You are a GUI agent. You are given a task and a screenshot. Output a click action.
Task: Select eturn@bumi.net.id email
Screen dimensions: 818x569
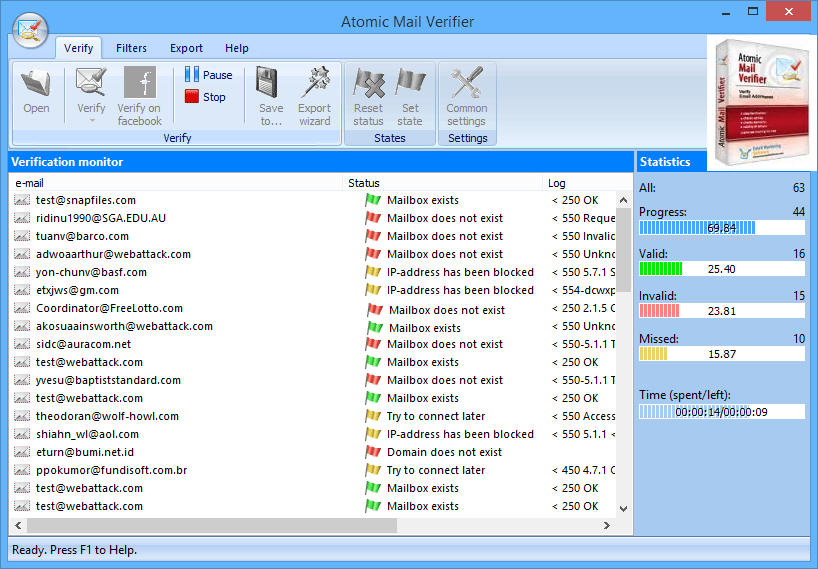pos(85,452)
